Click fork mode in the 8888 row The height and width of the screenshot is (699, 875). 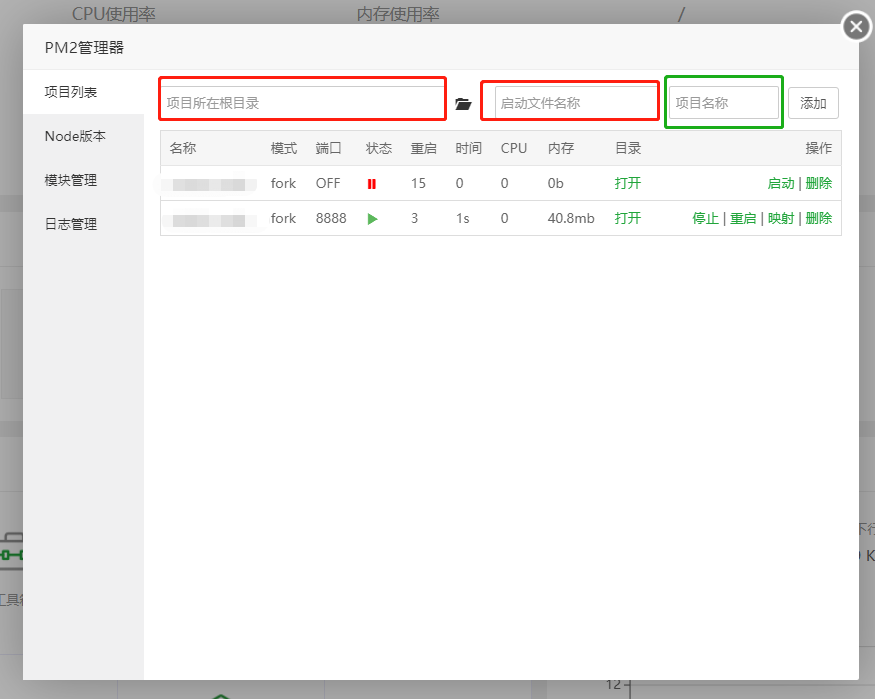283,218
